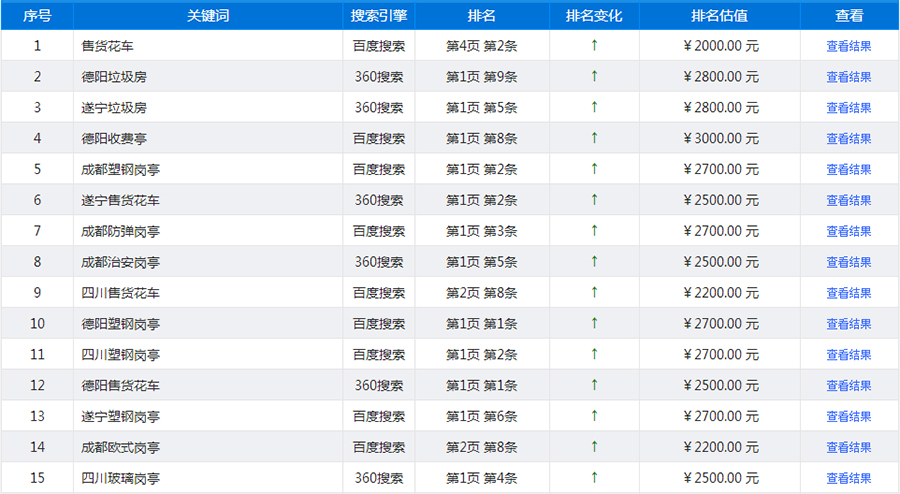900x494 pixels.
Task: Click the green up arrow for 成都塑钢岗亭
Action: tap(594, 169)
